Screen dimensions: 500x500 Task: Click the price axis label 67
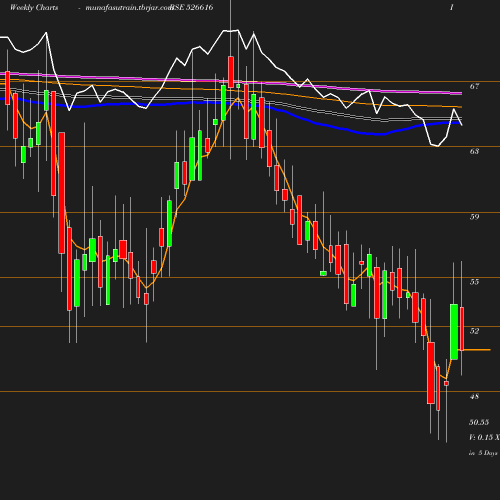tap(474, 86)
